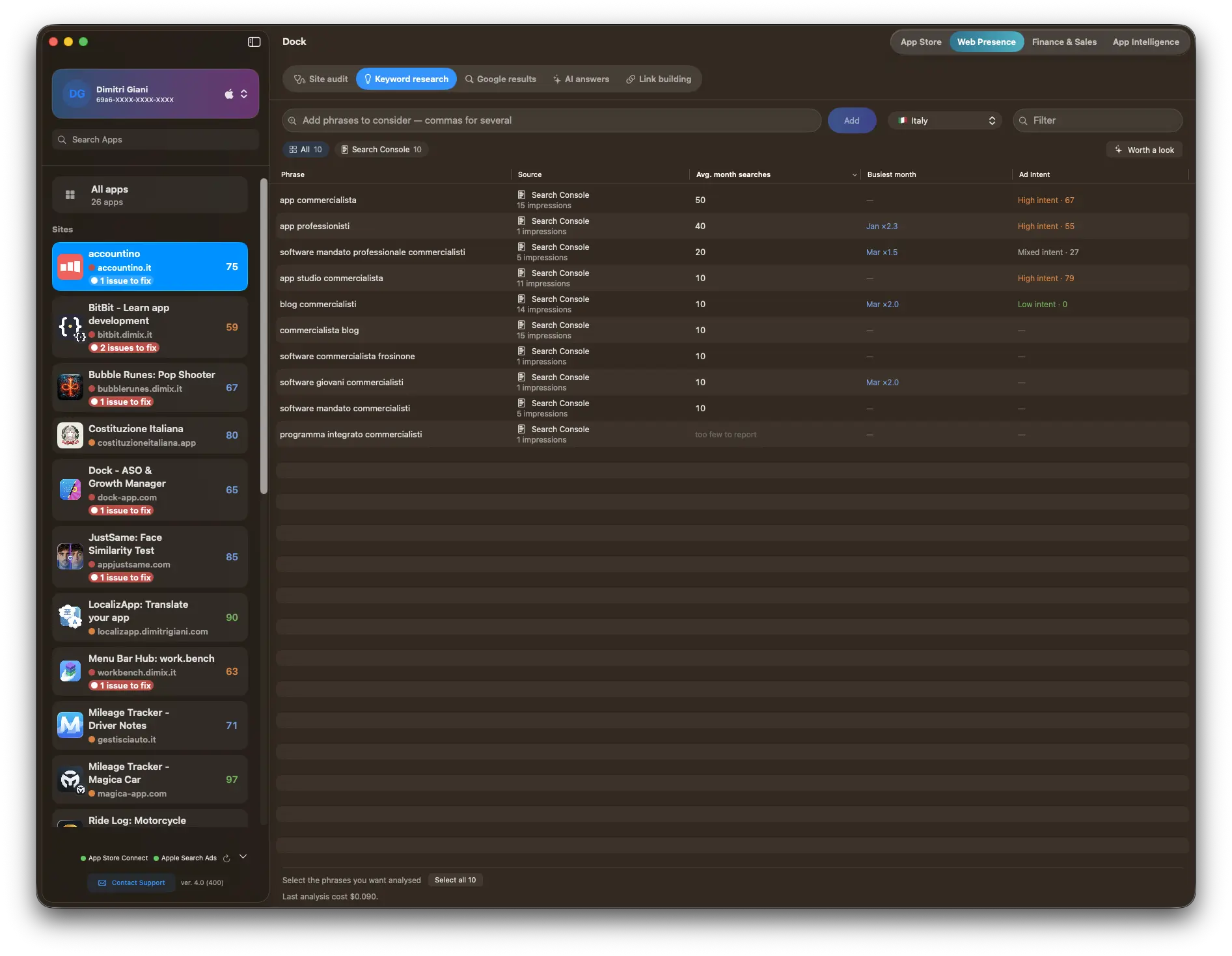
Task: Click the Bubble Runes app icon
Action: tap(70, 388)
